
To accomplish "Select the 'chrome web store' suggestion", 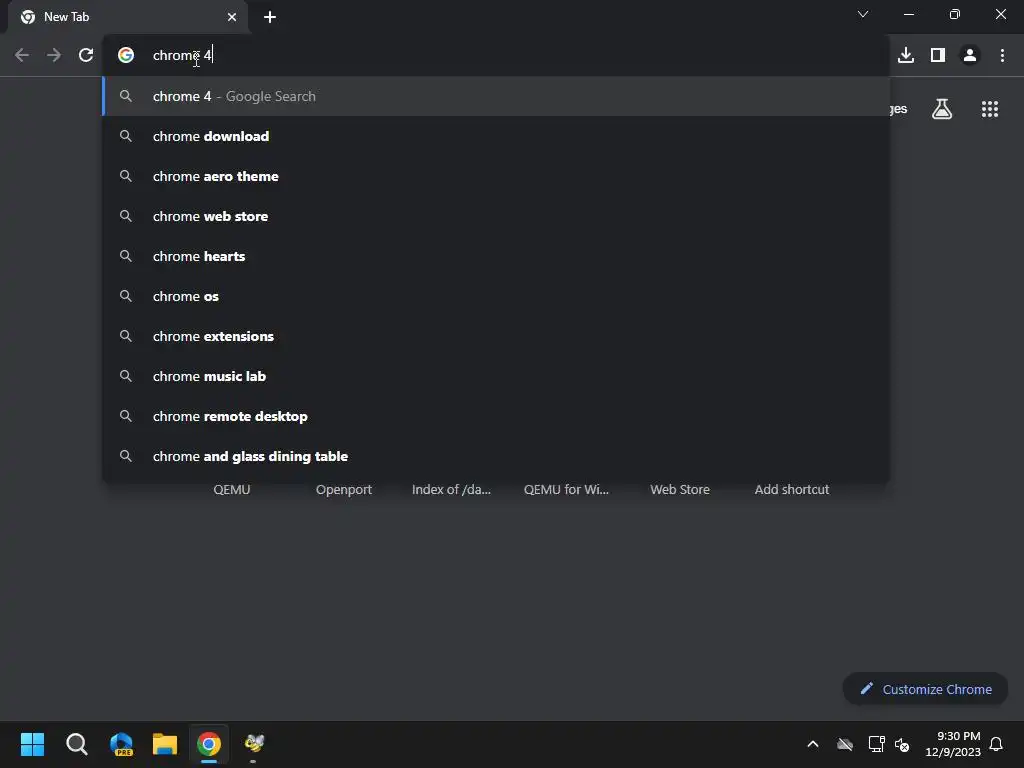I will (496, 216).
